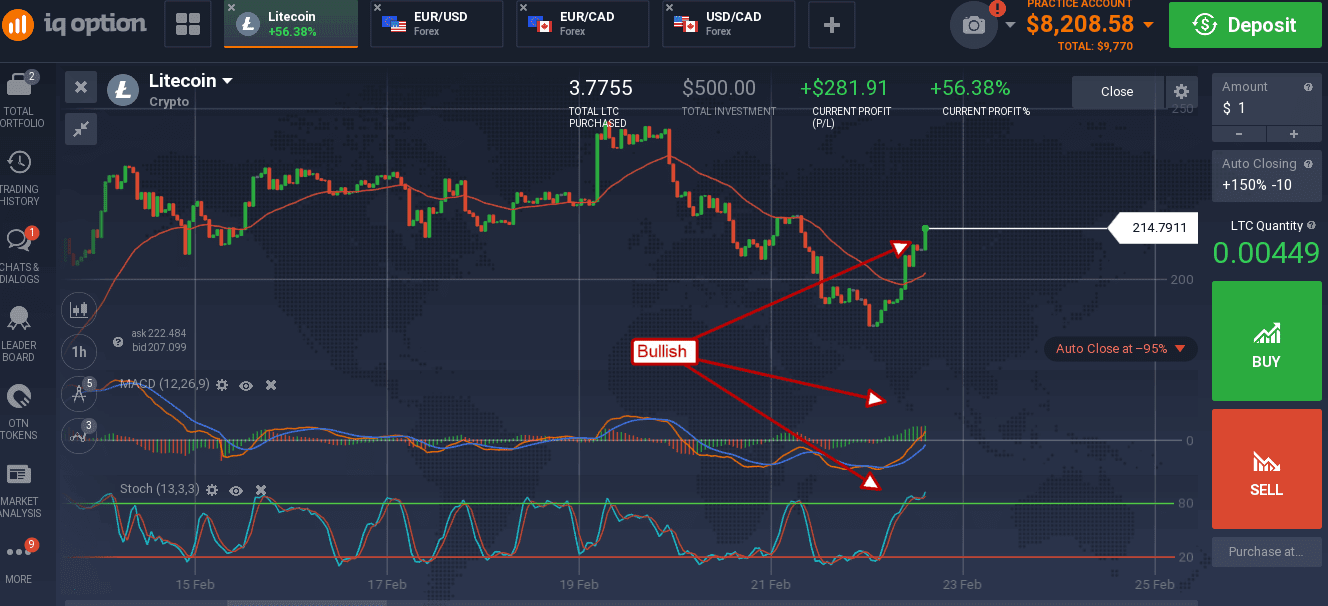The height and width of the screenshot is (606, 1328).
Task: Click the MACD (12,26,9) indicator label
Action: click(x=164, y=384)
